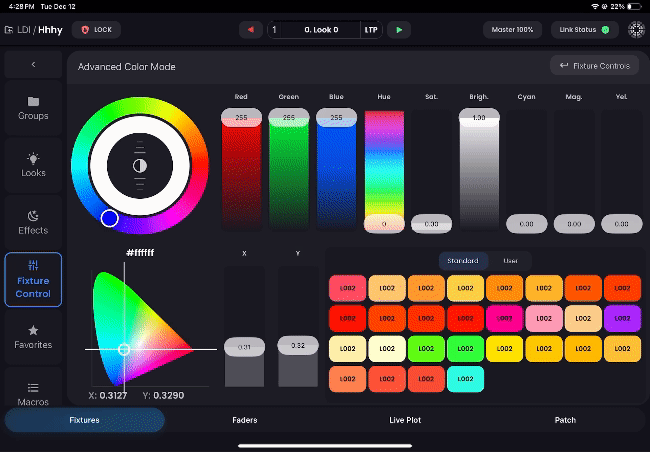Toggle the LOCK button
Viewport: 650px width, 452px height.
coord(96,30)
